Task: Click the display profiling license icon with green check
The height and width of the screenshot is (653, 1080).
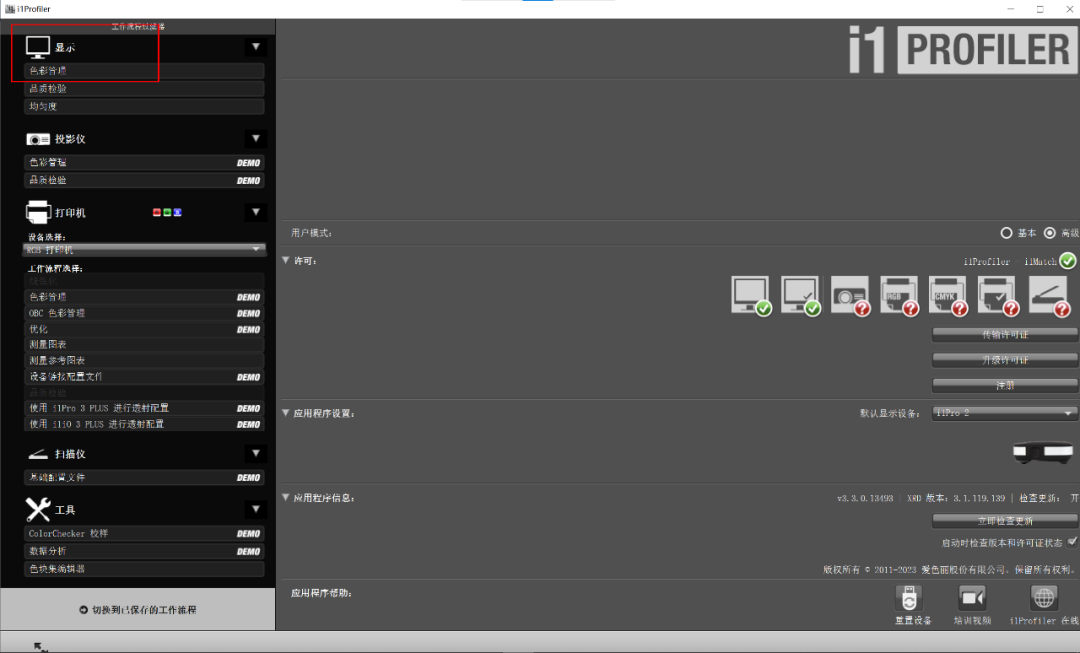Action: tap(751, 296)
